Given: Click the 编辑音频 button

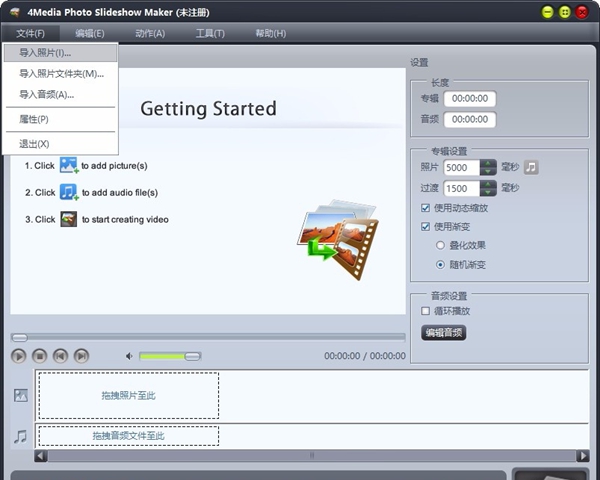Looking at the screenshot, I should click(x=443, y=333).
